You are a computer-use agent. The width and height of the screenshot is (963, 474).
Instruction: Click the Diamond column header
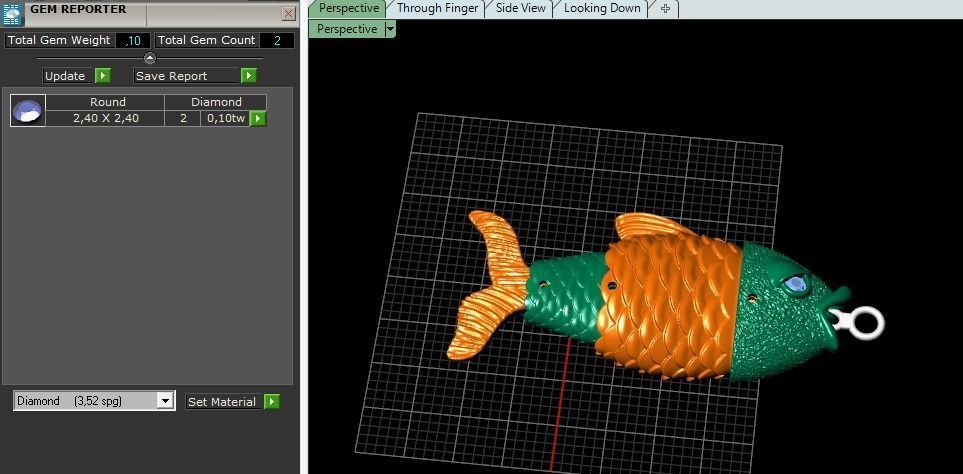point(216,103)
